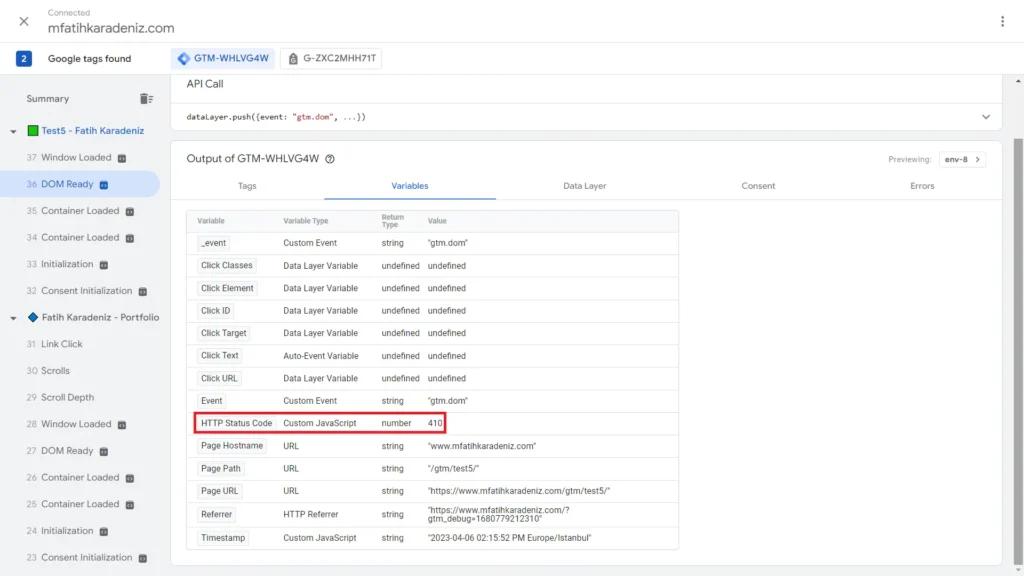The width and height of the screenshot is (1024, 576).
Task: Switch to the Data Layer tab
Action: (584, 185)
